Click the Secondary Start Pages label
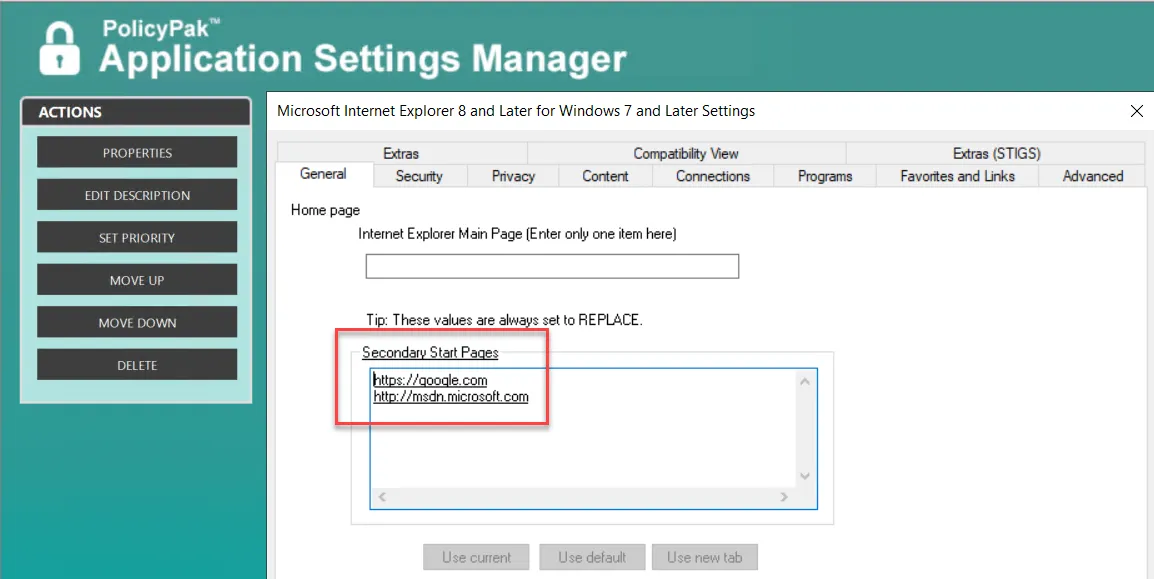 point(430,352)
